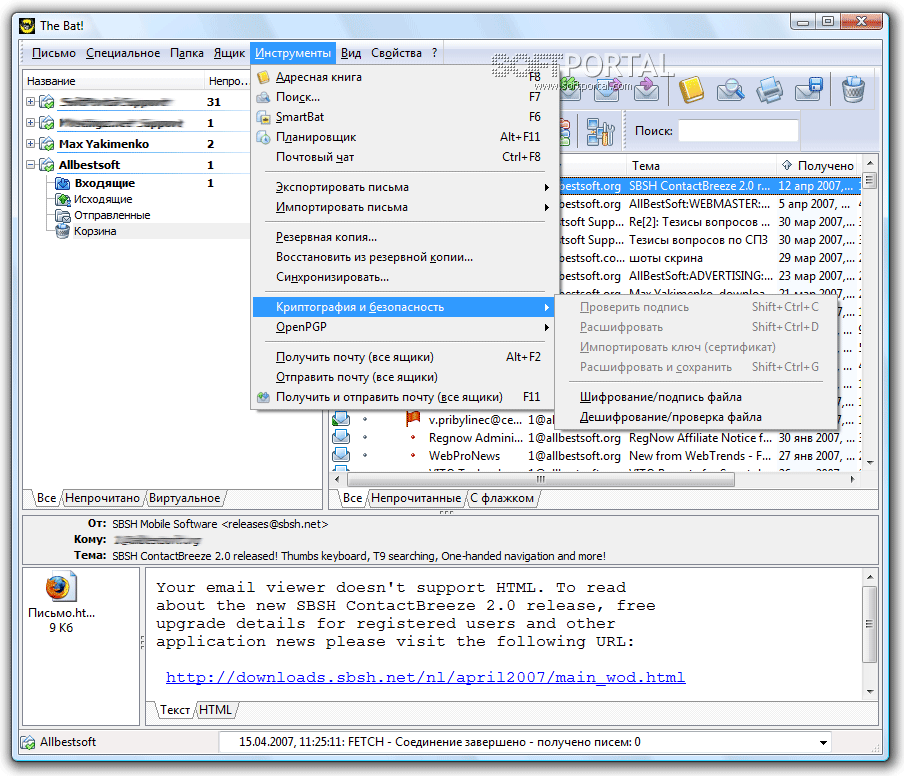
Task: Open the Вид menu
Action: 351,53
